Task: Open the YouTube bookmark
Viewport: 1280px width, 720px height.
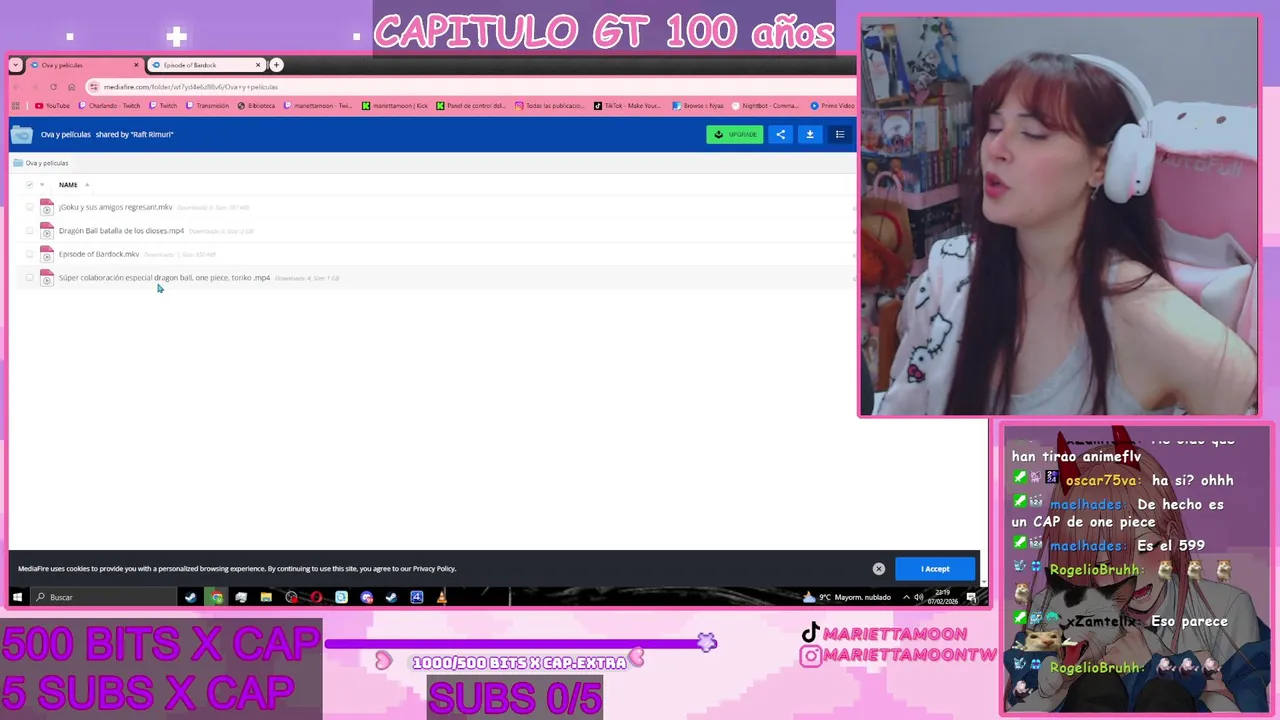Action: (52, 105)
